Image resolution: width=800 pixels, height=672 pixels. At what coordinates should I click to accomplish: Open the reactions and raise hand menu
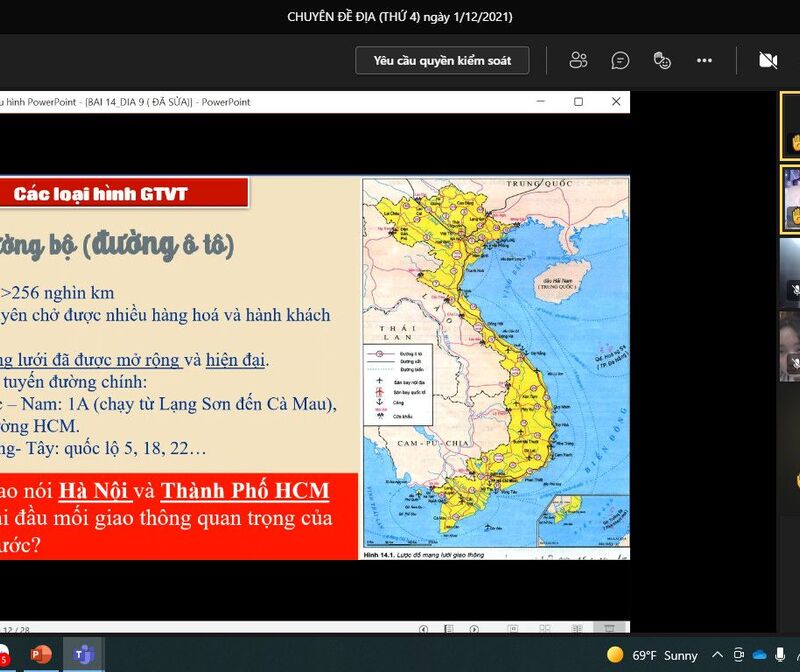(x=661, y=61)
